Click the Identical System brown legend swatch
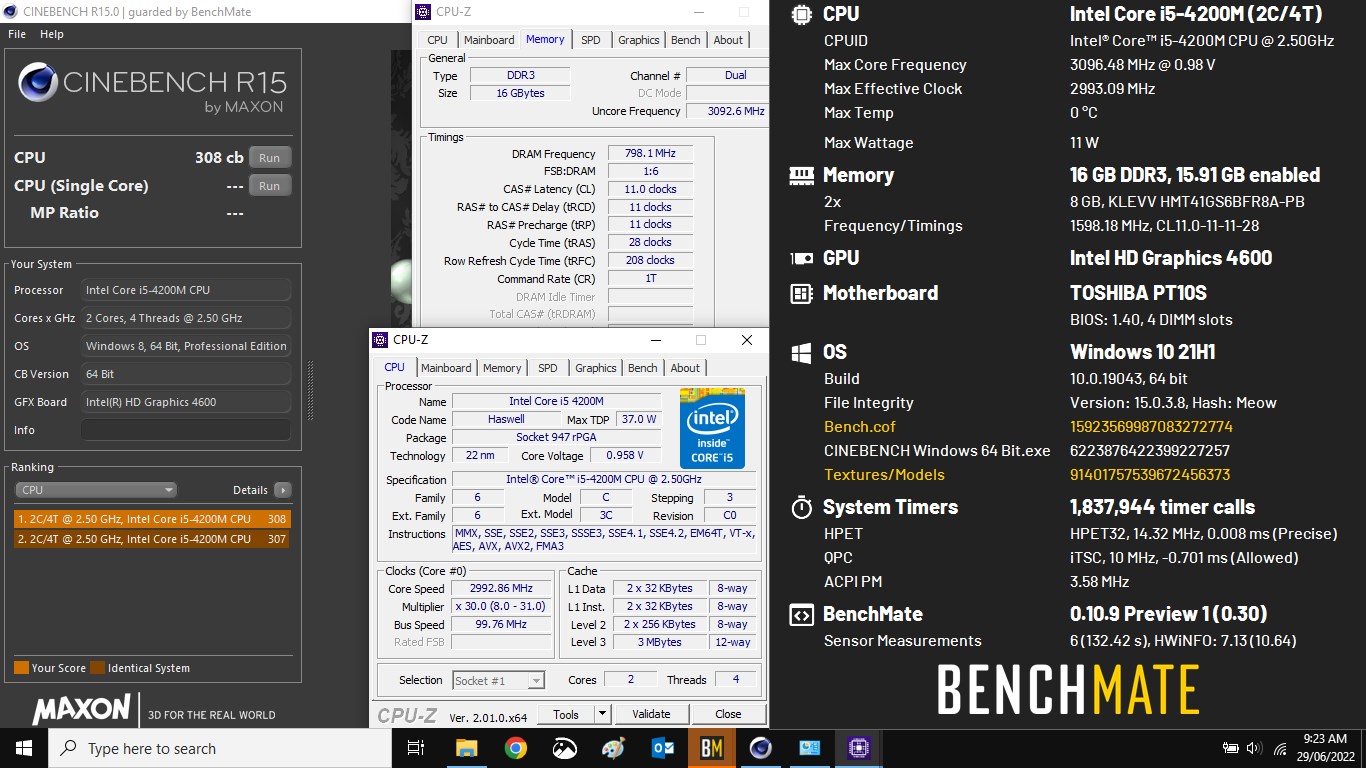Image resolution: width=1366 pixels, height=768 pixels. [97, 668]
